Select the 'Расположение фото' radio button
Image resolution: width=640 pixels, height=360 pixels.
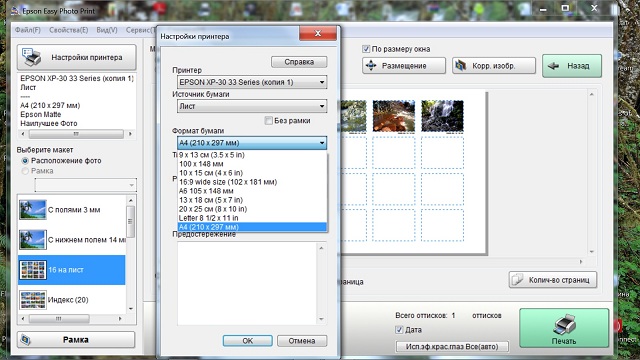pyautogui.click(x=25, y=161)
